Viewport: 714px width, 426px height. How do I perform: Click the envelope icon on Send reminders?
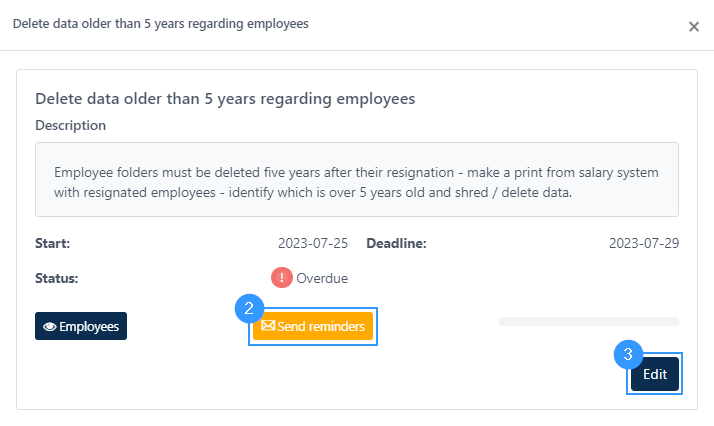(268, 325)
